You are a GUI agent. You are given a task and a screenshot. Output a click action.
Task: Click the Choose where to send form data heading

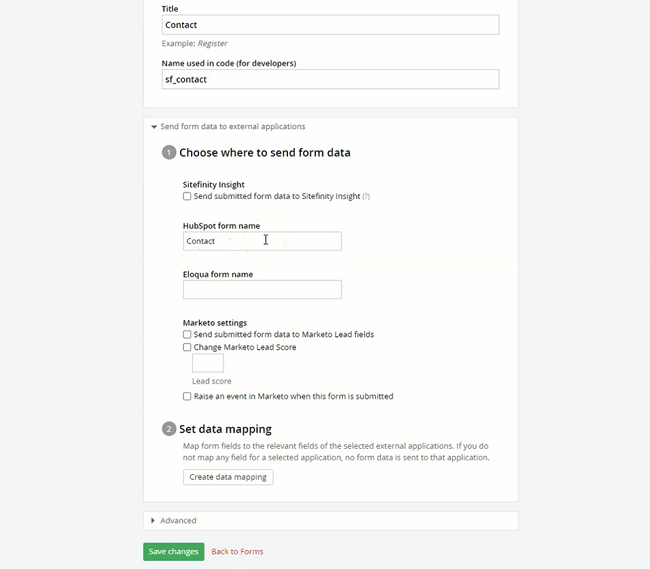[265, 153]
